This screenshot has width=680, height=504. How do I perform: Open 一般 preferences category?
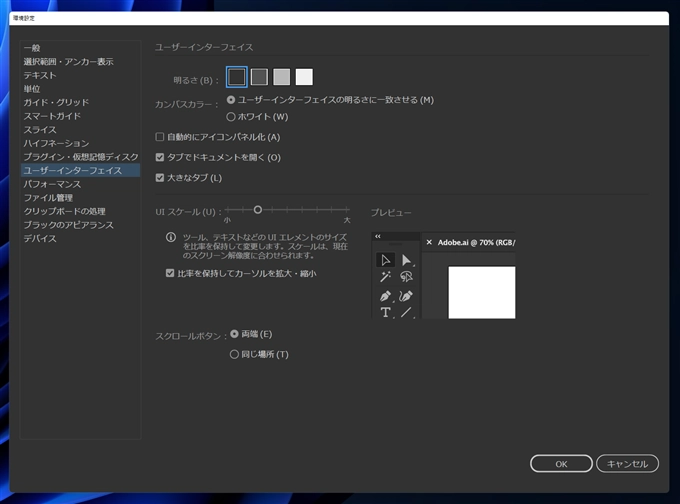point(81,48)
